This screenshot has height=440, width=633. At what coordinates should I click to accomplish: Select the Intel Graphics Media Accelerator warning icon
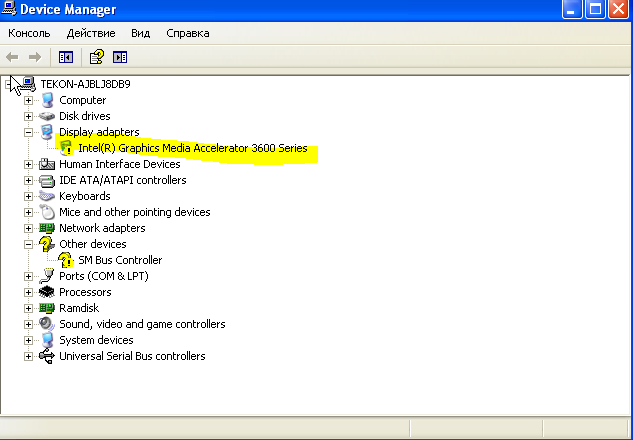67,148
